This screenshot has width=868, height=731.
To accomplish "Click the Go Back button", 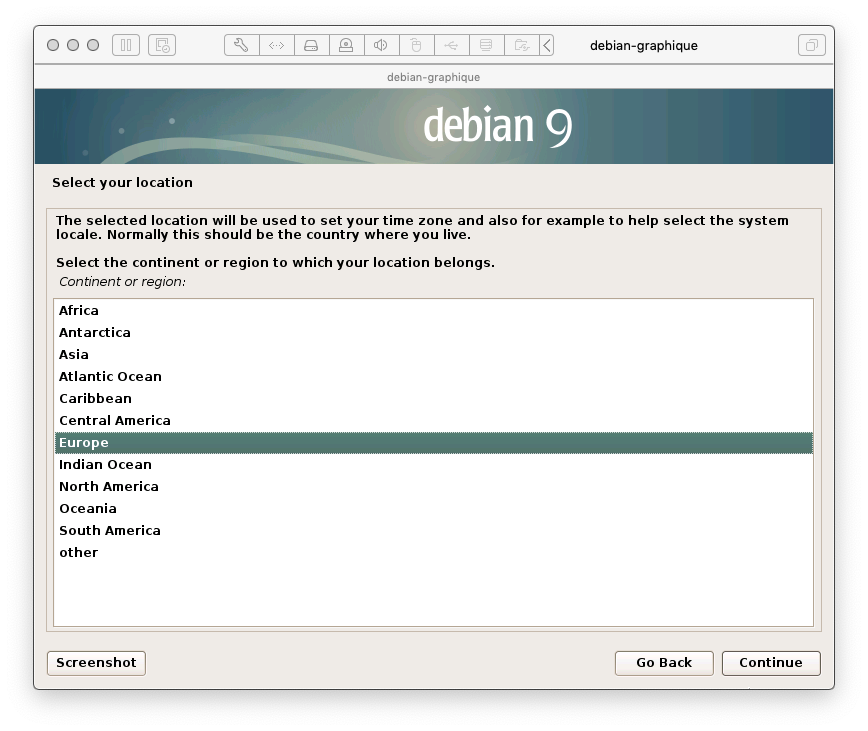I will tap(664, 663).
